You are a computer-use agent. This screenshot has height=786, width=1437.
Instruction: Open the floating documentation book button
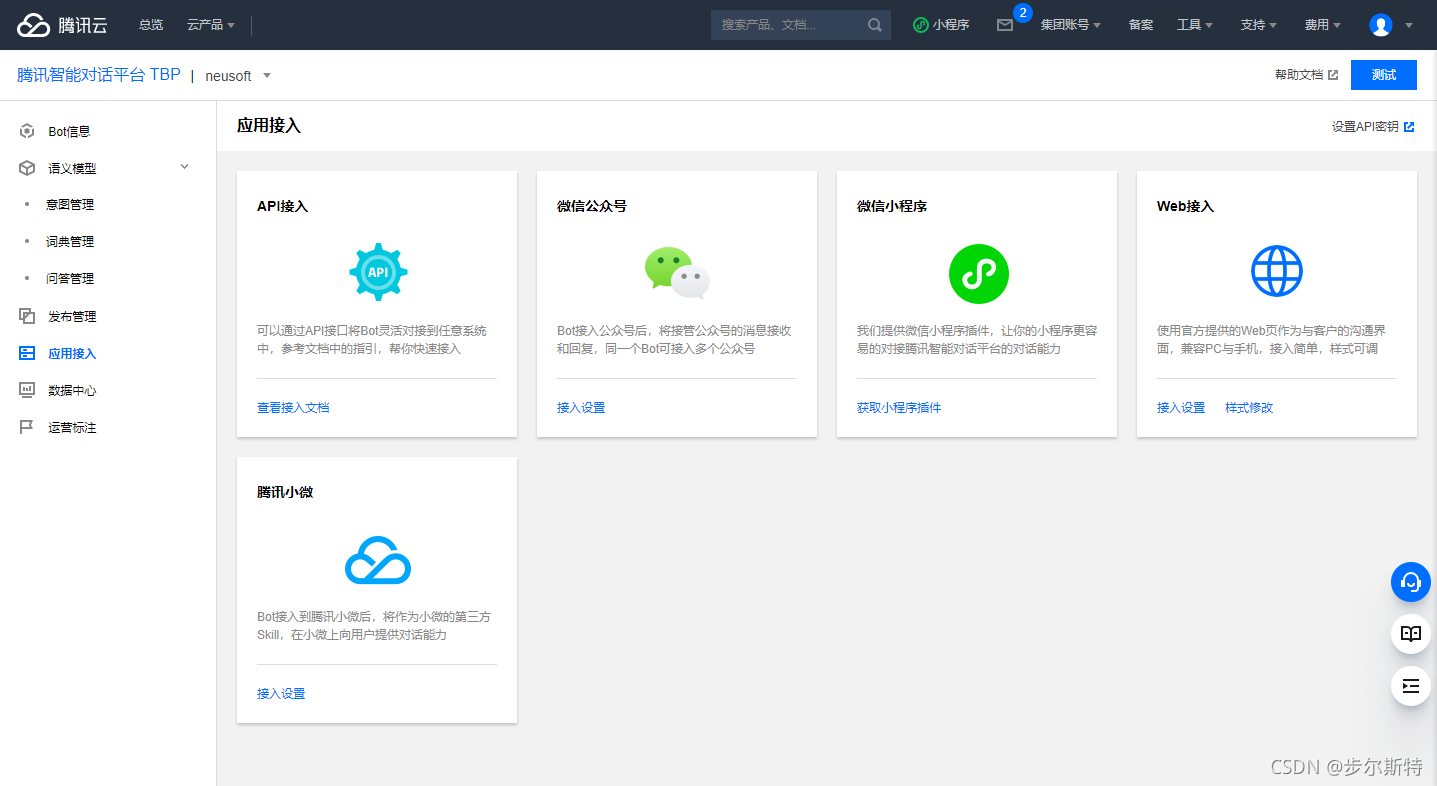click(x=1411, y=634)
